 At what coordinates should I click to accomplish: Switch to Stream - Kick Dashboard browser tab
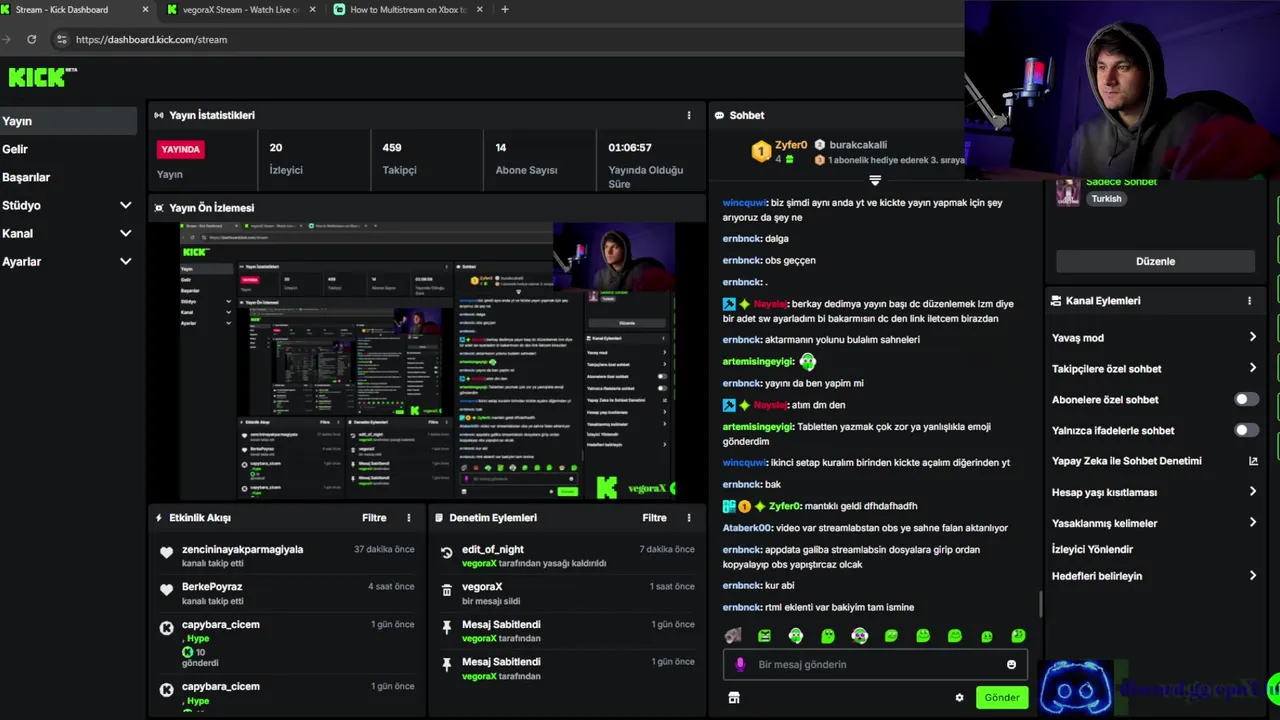(75, 10)
